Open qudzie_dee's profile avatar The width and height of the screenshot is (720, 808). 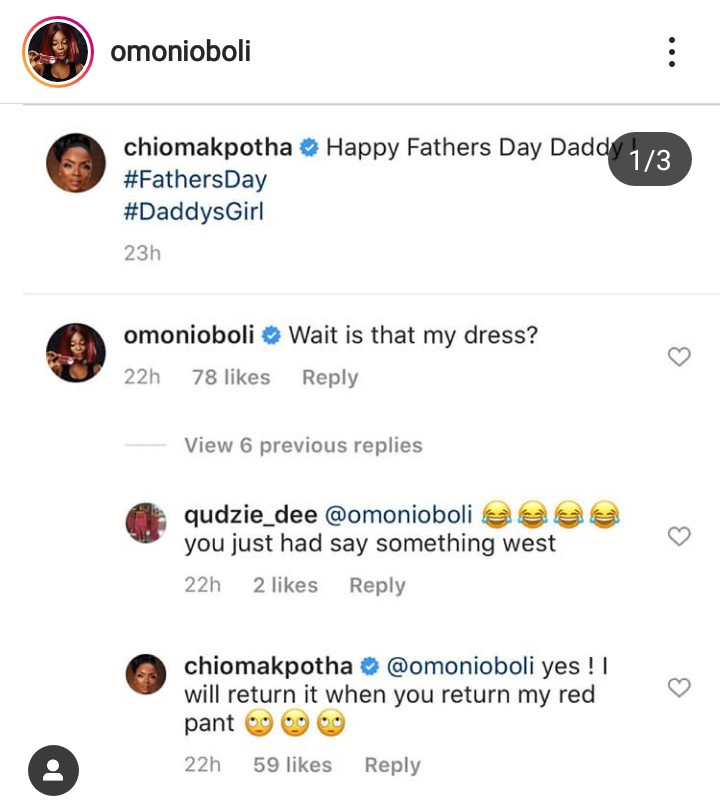tap(145, 523)
